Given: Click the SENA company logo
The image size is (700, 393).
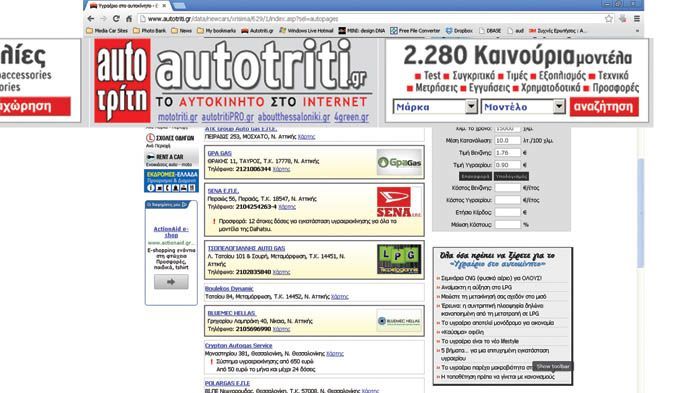Looking at the screenshot, I should [399, 202].
